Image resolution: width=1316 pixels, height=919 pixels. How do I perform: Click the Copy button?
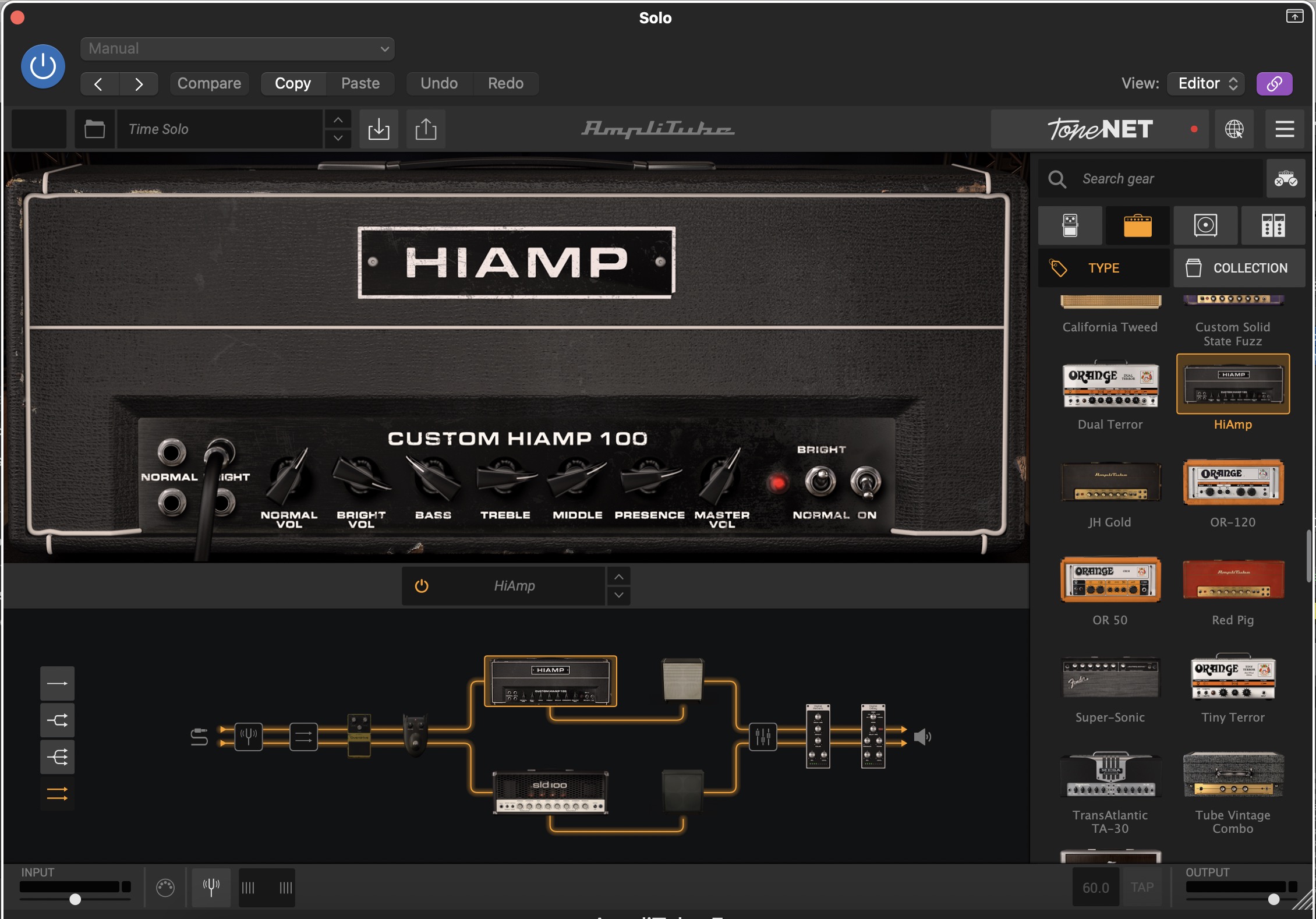293,83
